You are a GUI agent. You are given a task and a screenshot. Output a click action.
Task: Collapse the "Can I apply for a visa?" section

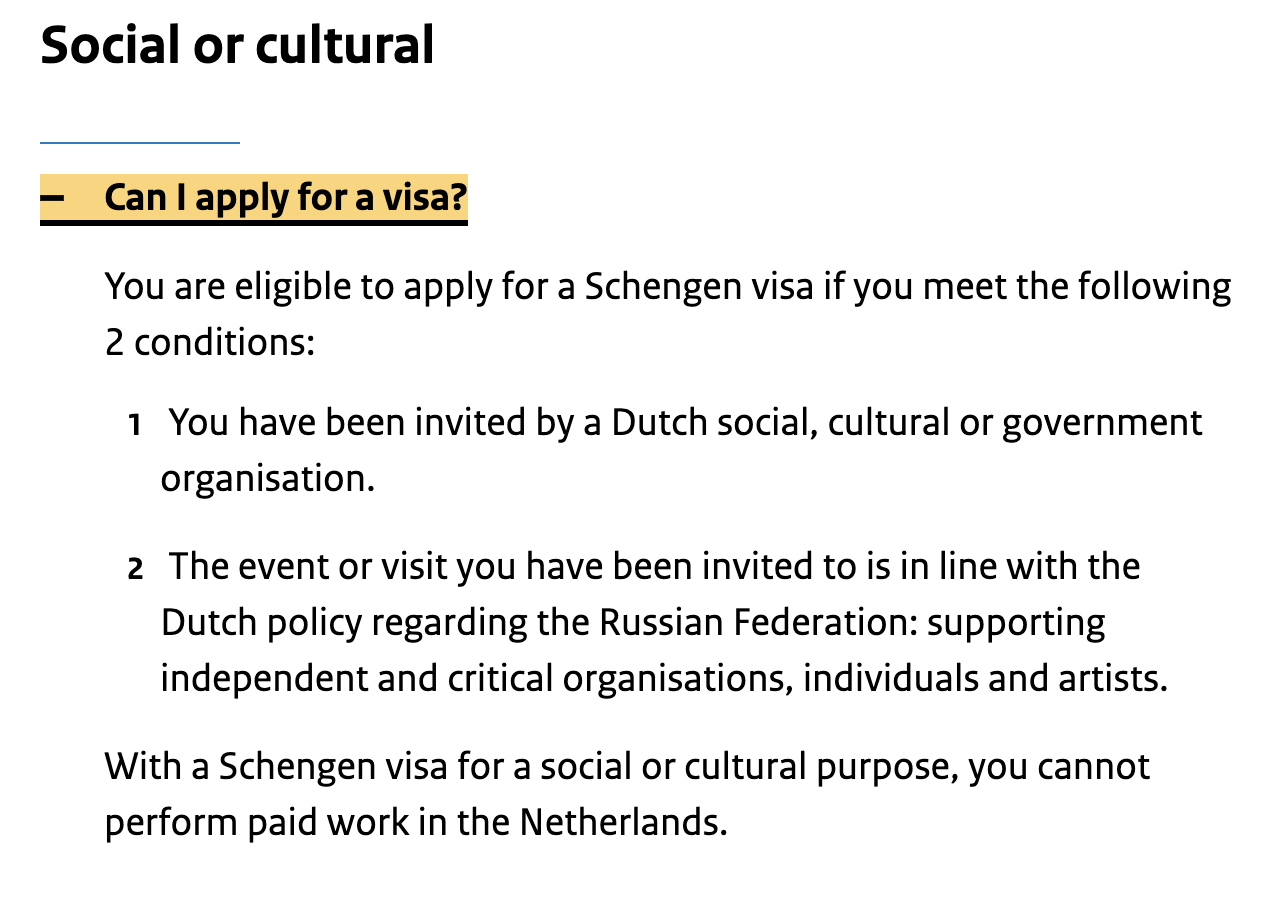(285, 198)
